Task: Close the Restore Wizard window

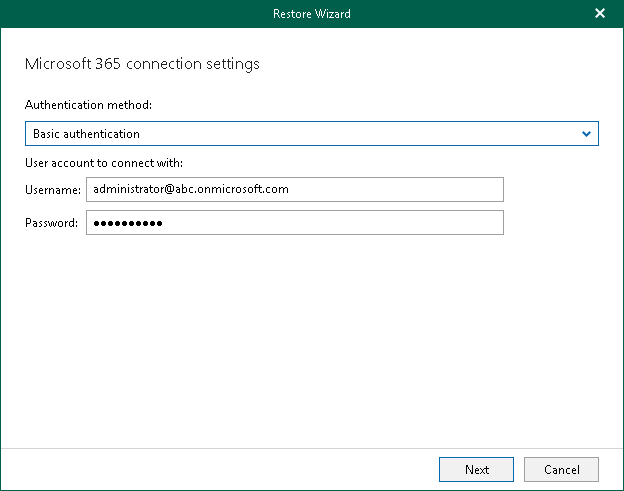Action: 600,14
